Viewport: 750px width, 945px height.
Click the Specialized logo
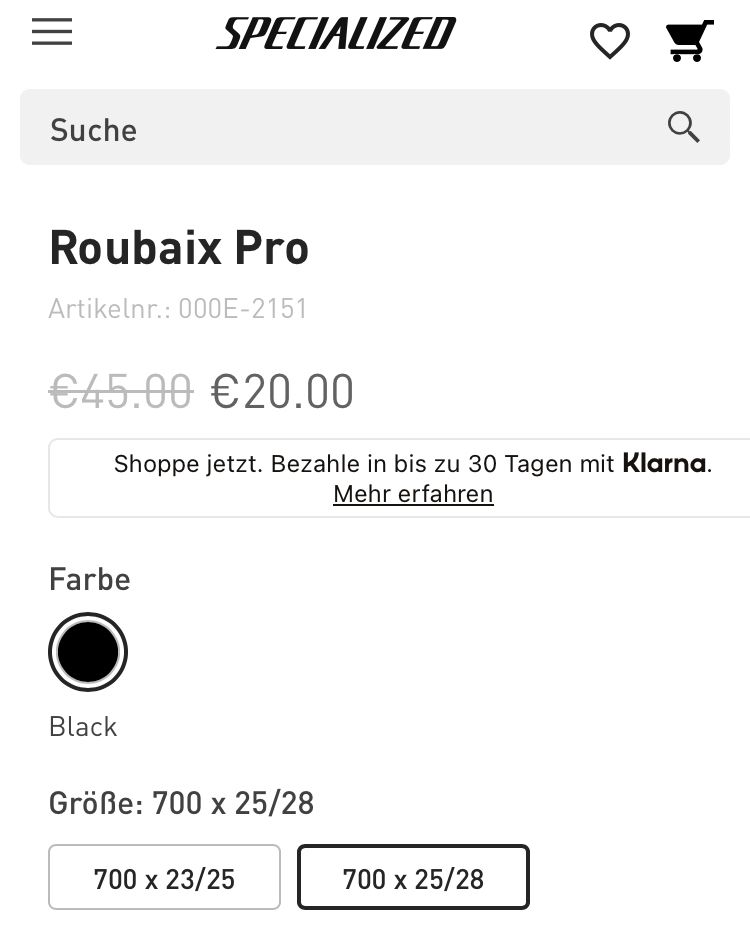coord(336,35)
